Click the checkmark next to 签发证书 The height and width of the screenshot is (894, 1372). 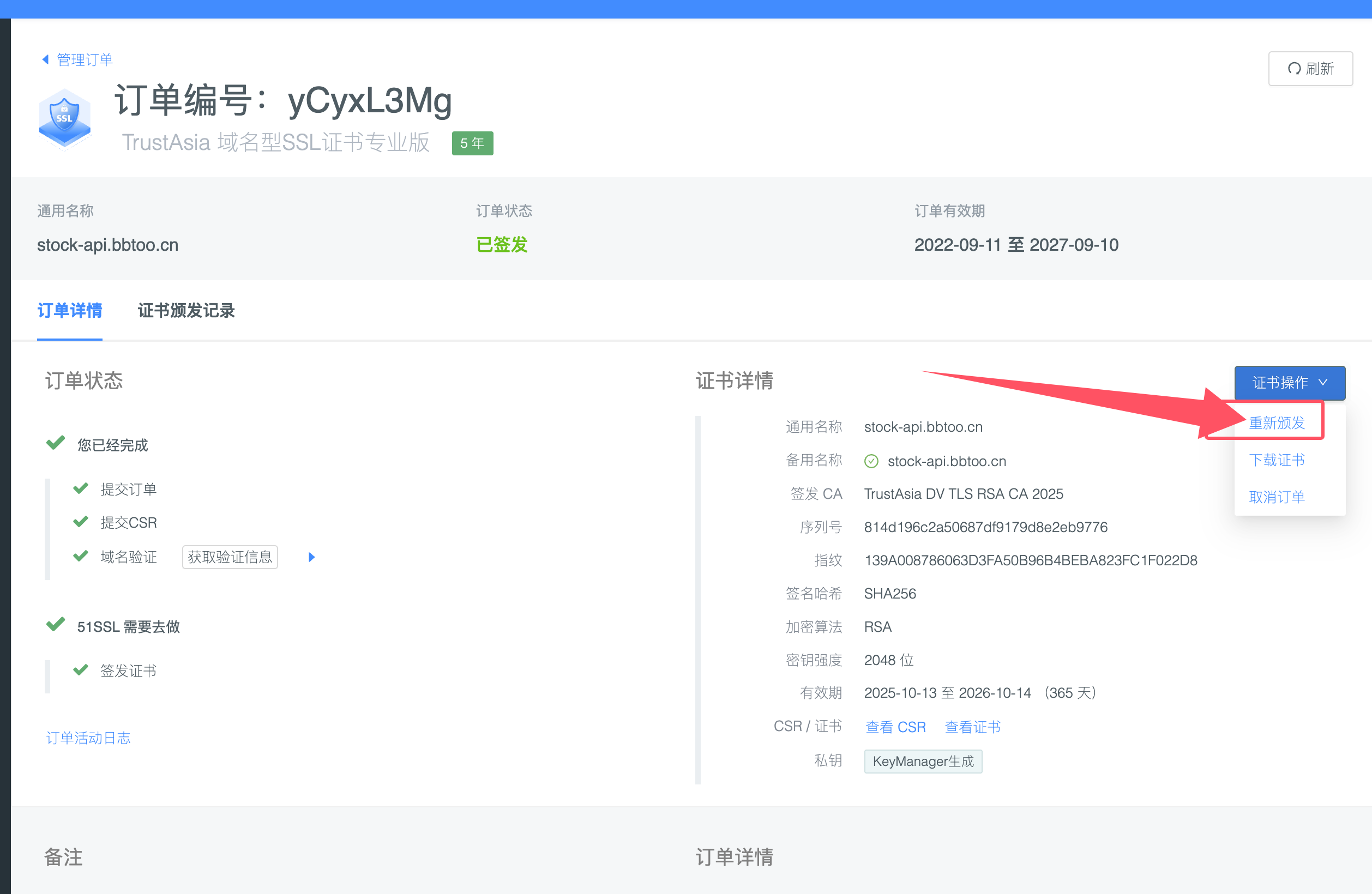(81, 670)
